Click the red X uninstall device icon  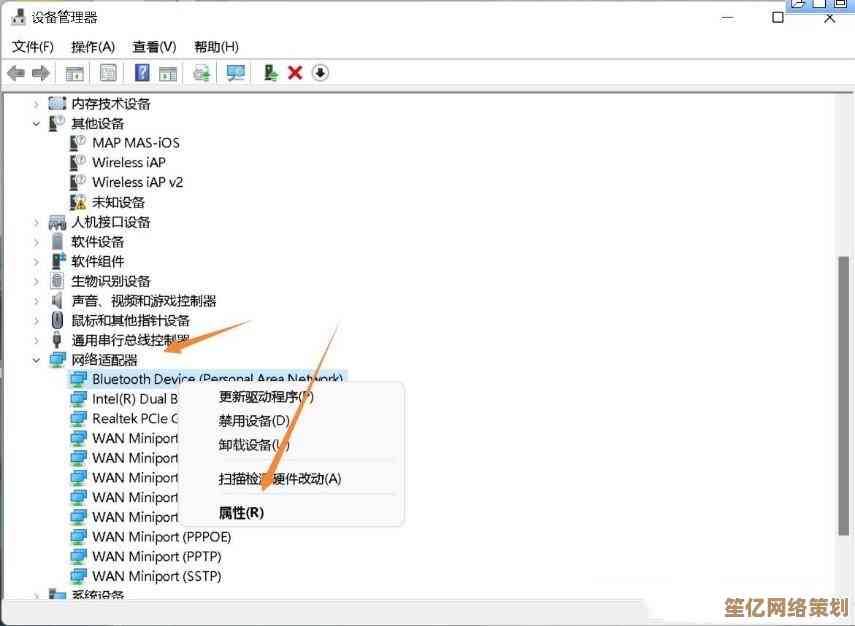(x=295, y=73)
